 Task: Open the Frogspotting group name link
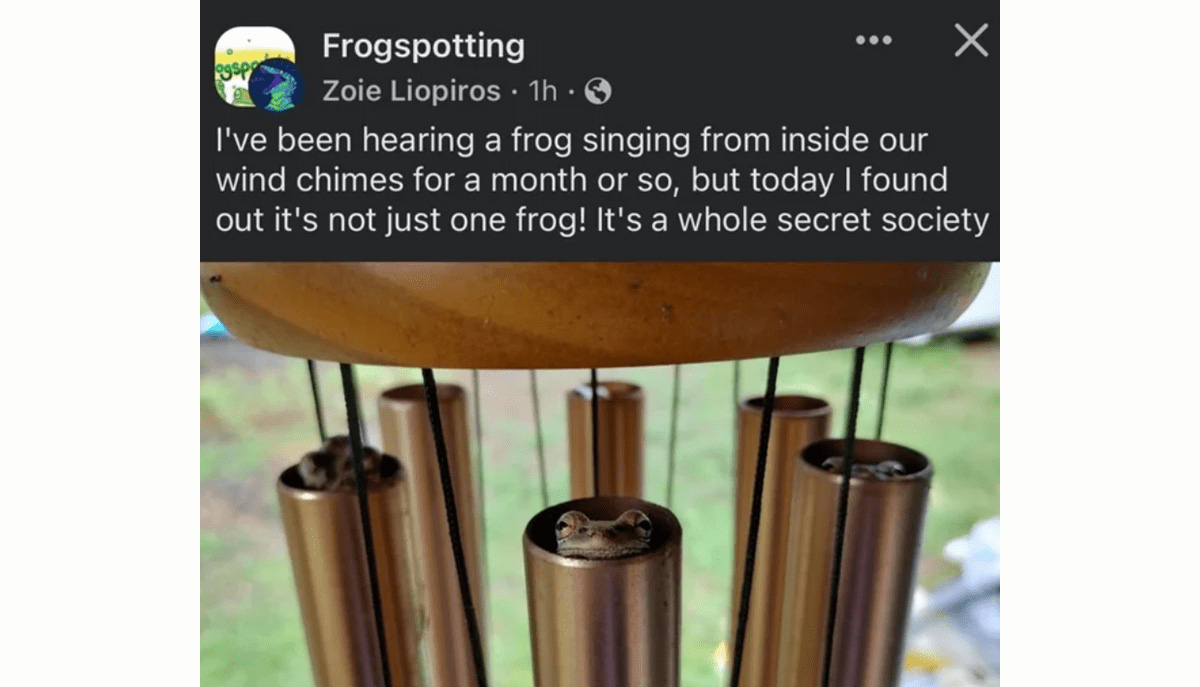423,46
